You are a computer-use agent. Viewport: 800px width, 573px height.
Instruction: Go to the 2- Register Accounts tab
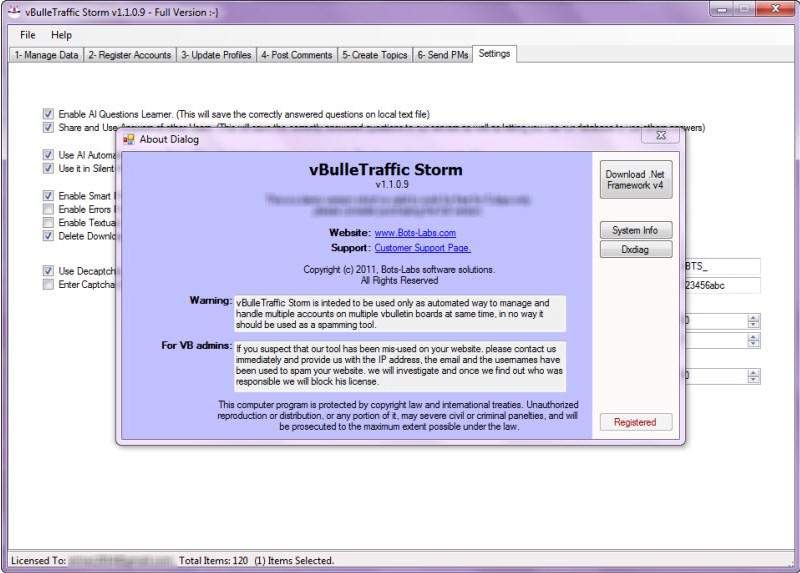click(129, 55)
